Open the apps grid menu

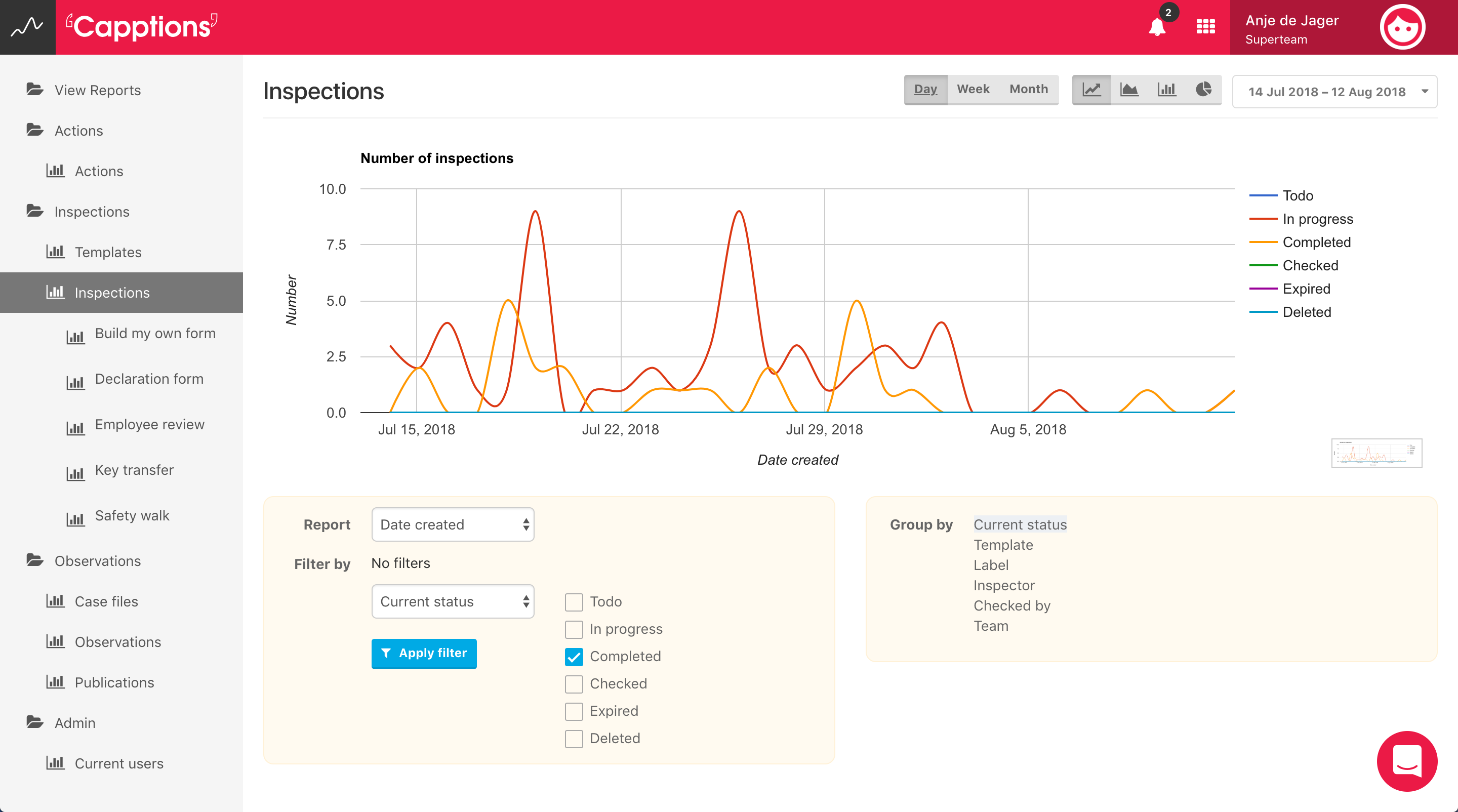coord(1205,27)
